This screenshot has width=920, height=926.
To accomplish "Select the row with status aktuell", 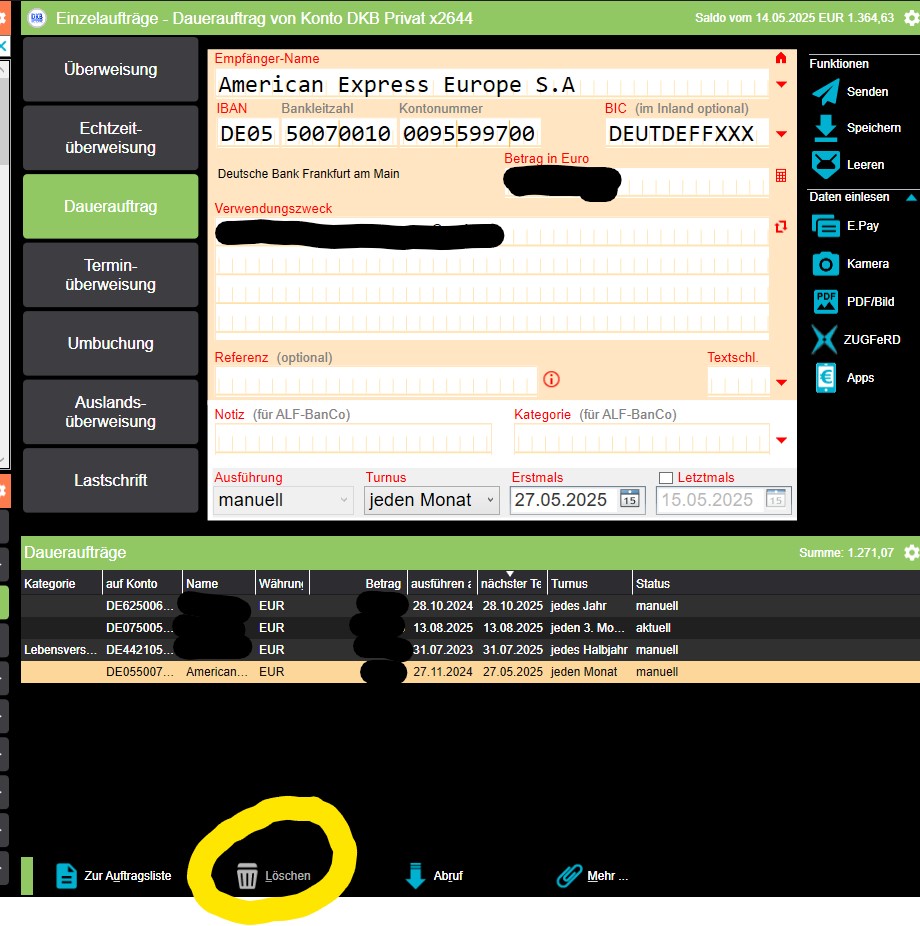I will click(470, 628).
